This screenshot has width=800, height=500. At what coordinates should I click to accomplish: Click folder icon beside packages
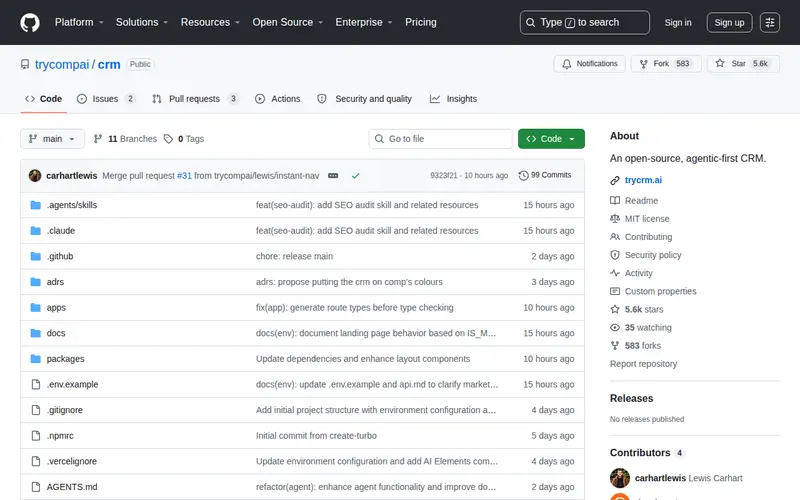click(36, 359)
